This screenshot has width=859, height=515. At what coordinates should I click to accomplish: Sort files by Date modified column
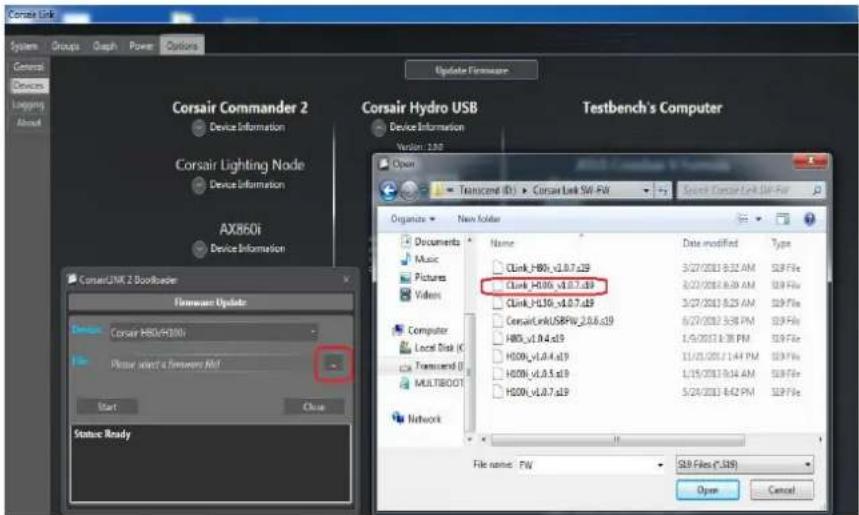click(710, 243)
